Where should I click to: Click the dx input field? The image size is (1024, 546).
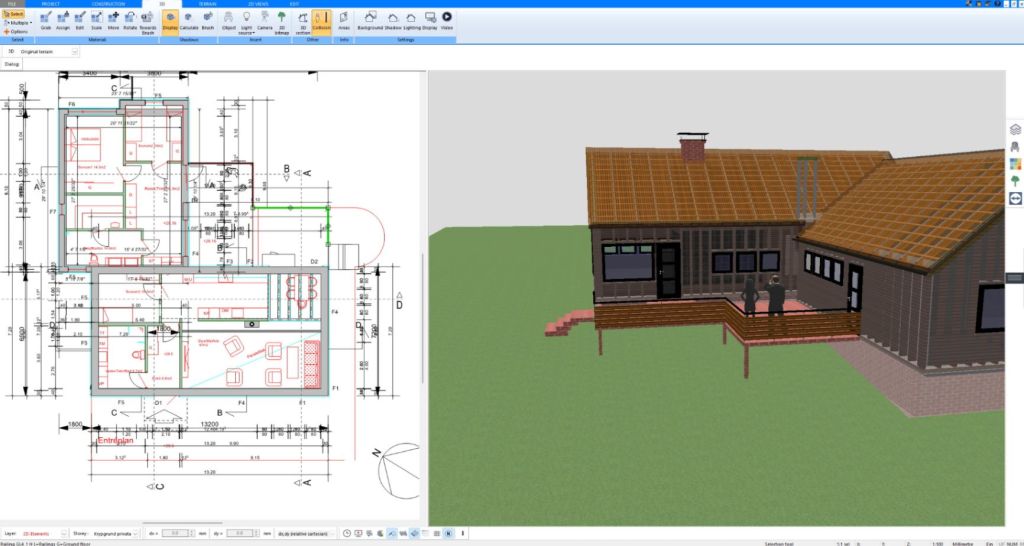[x=174, y=534]
